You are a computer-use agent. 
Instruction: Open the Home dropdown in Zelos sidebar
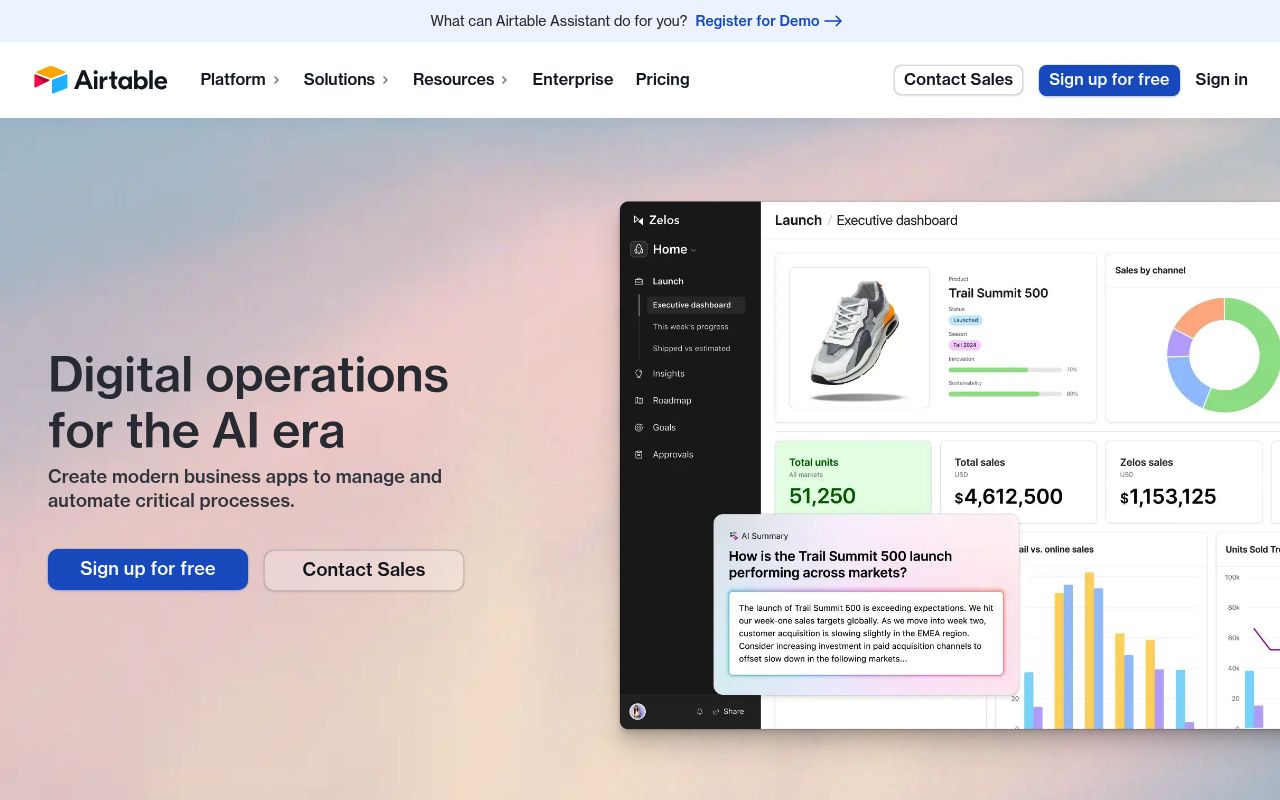pos(693,250)
